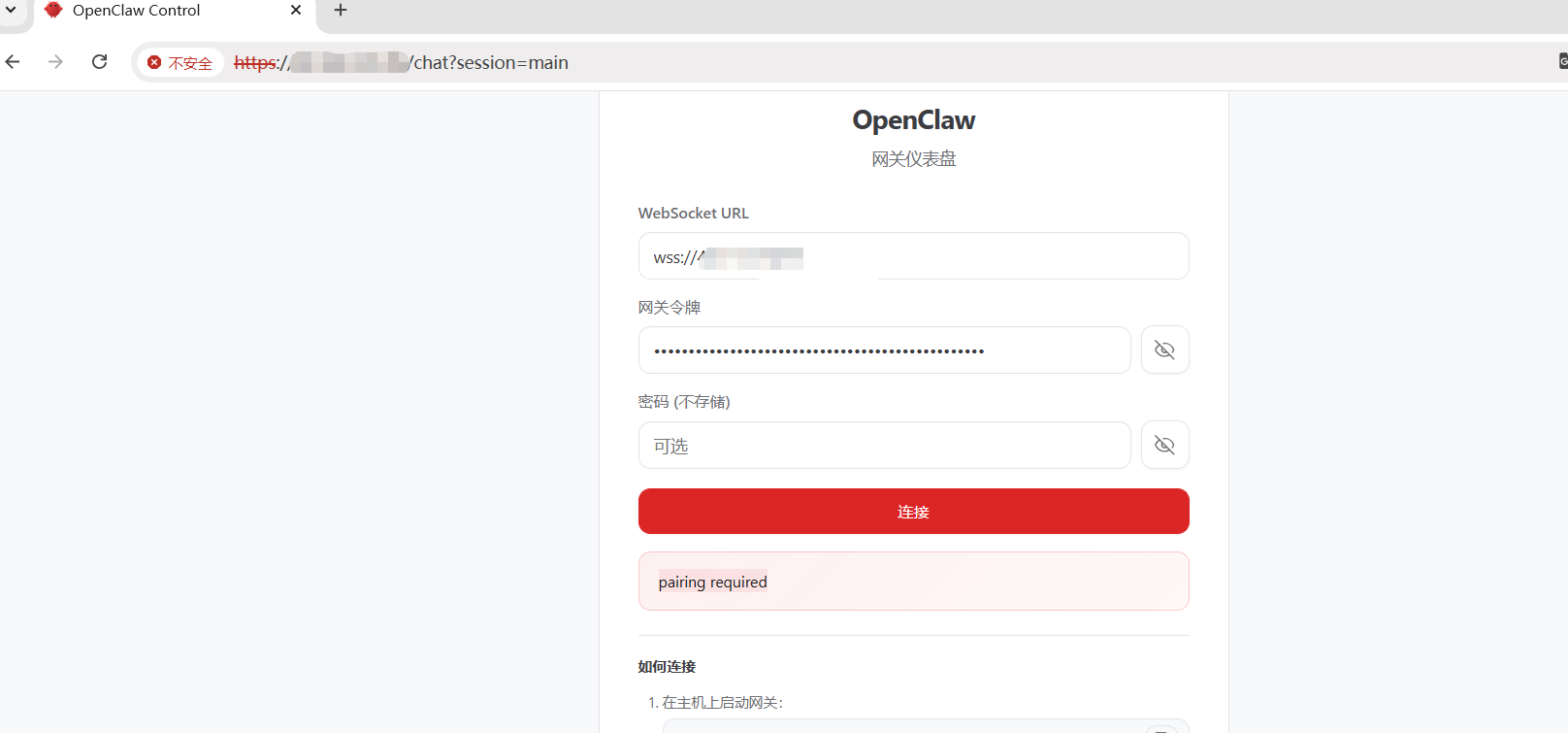Reload the page with refresh icon
1568x733 pixels.
point(99,62)
